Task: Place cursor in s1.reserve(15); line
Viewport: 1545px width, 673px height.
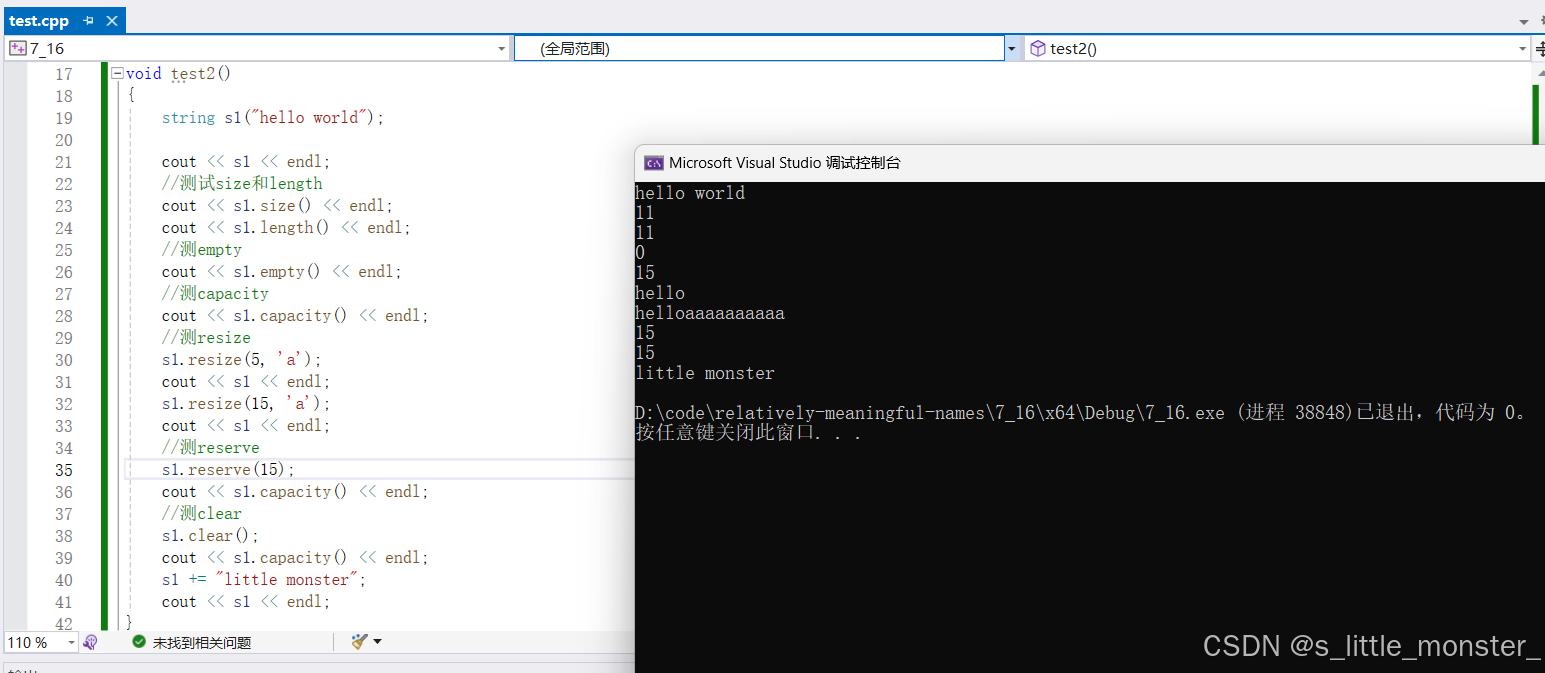Action: (229, 470)
